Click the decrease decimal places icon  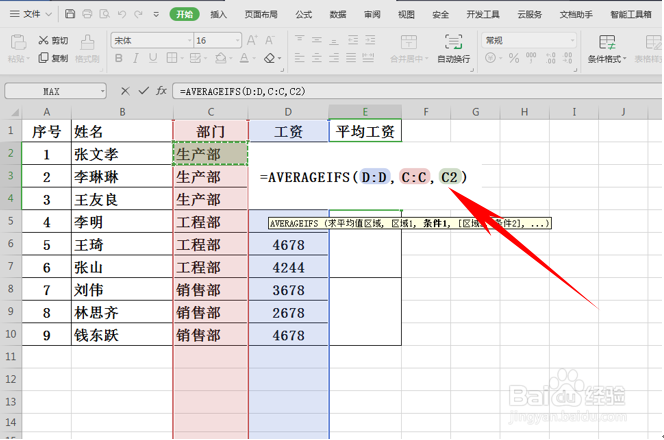pyautogui.click(x=568, y=58)
